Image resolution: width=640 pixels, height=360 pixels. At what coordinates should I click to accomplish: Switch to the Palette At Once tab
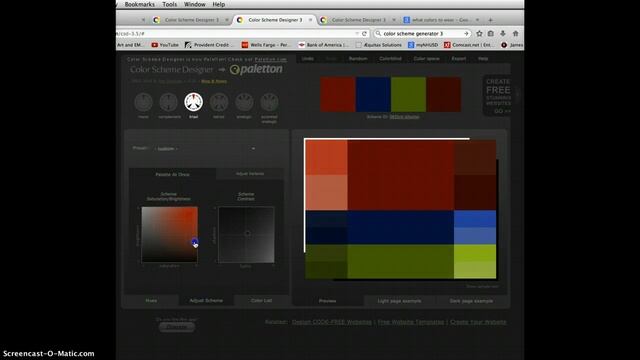click(x=172, y=174)
